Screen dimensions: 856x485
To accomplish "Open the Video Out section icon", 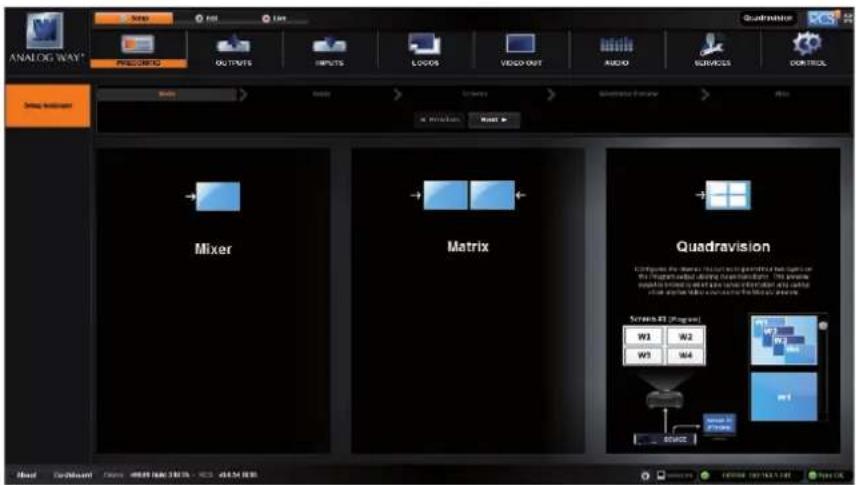I will tap(521, 44).
